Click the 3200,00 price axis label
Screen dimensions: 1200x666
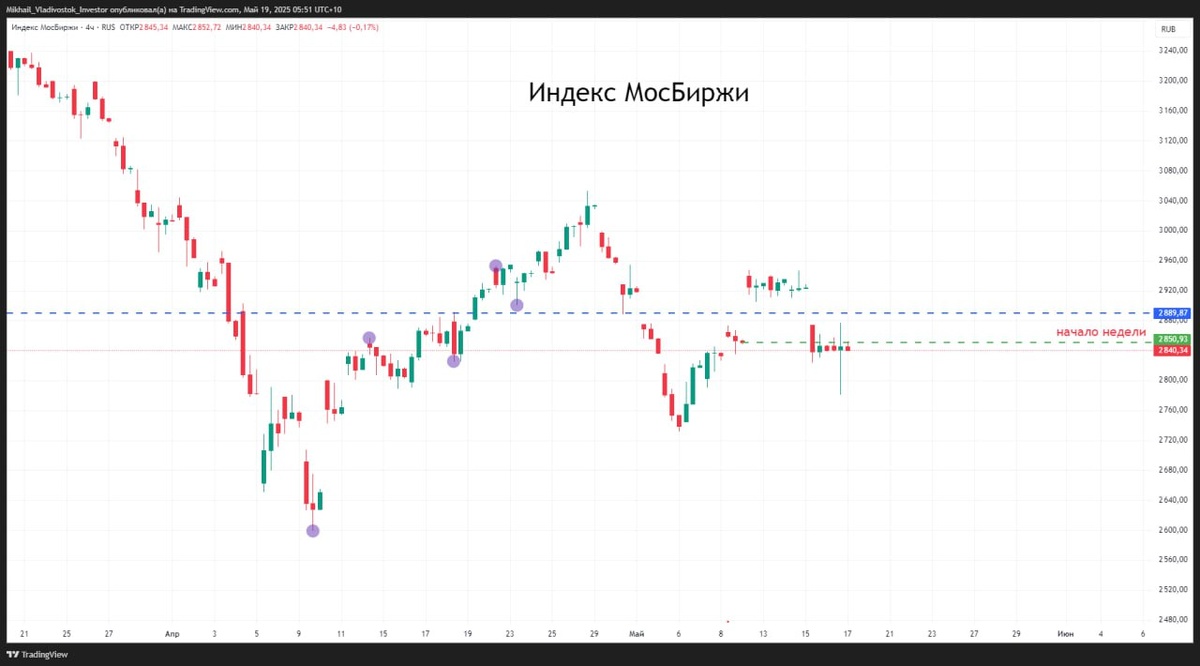tap(1171, 80)
